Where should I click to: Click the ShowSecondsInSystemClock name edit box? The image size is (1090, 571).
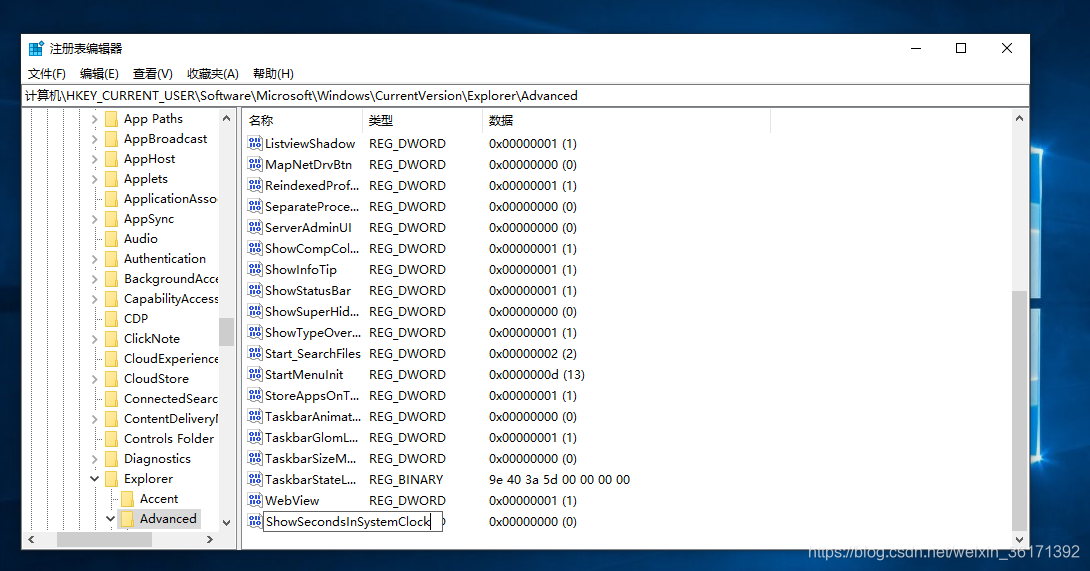pos(352,522)
